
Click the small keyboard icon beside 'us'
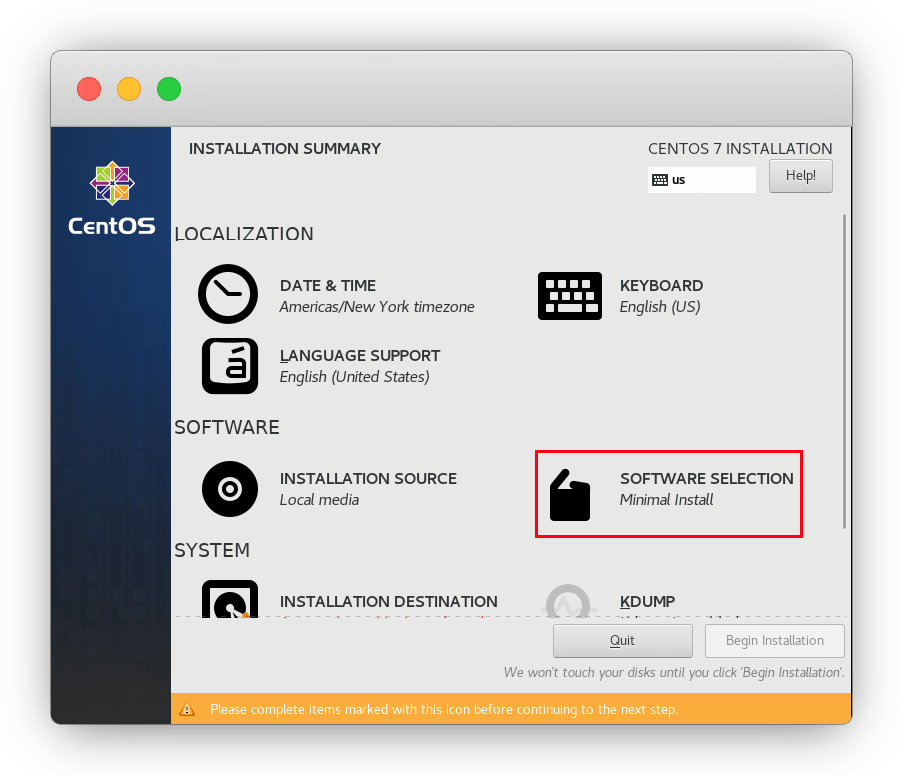[x=660, y=180]
